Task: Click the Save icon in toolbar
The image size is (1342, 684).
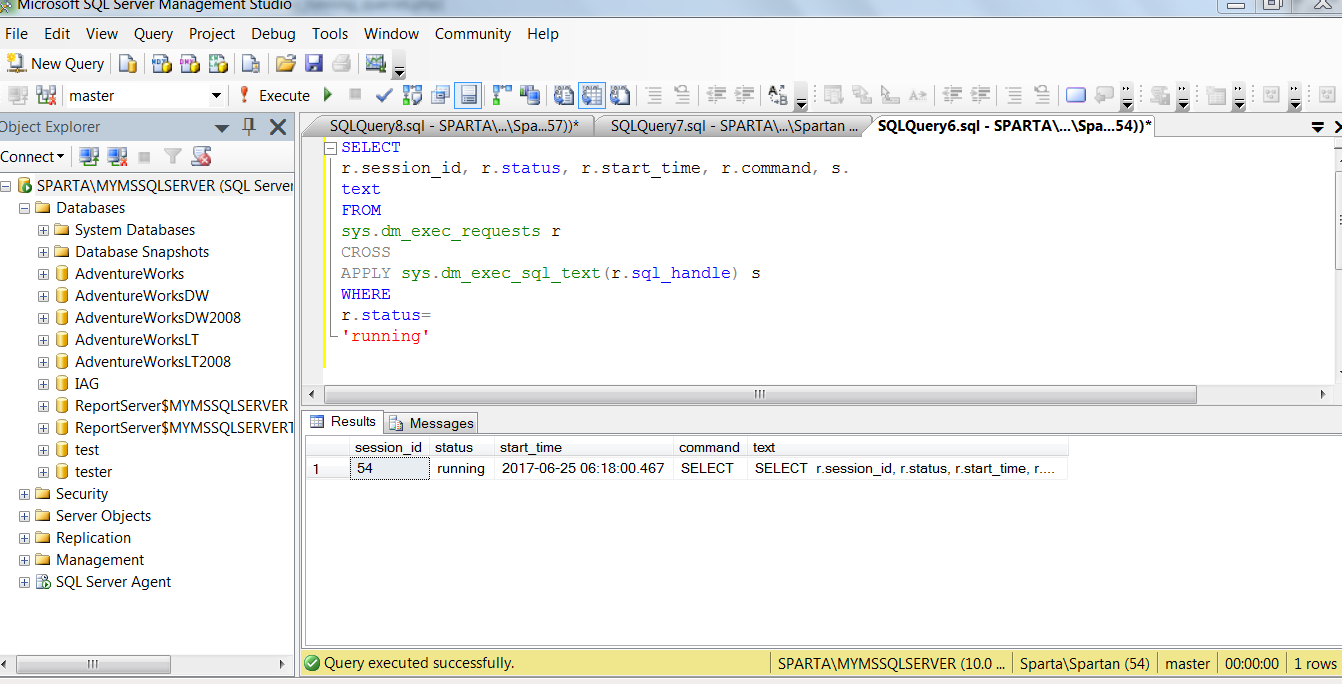Action: coord(314,64)
